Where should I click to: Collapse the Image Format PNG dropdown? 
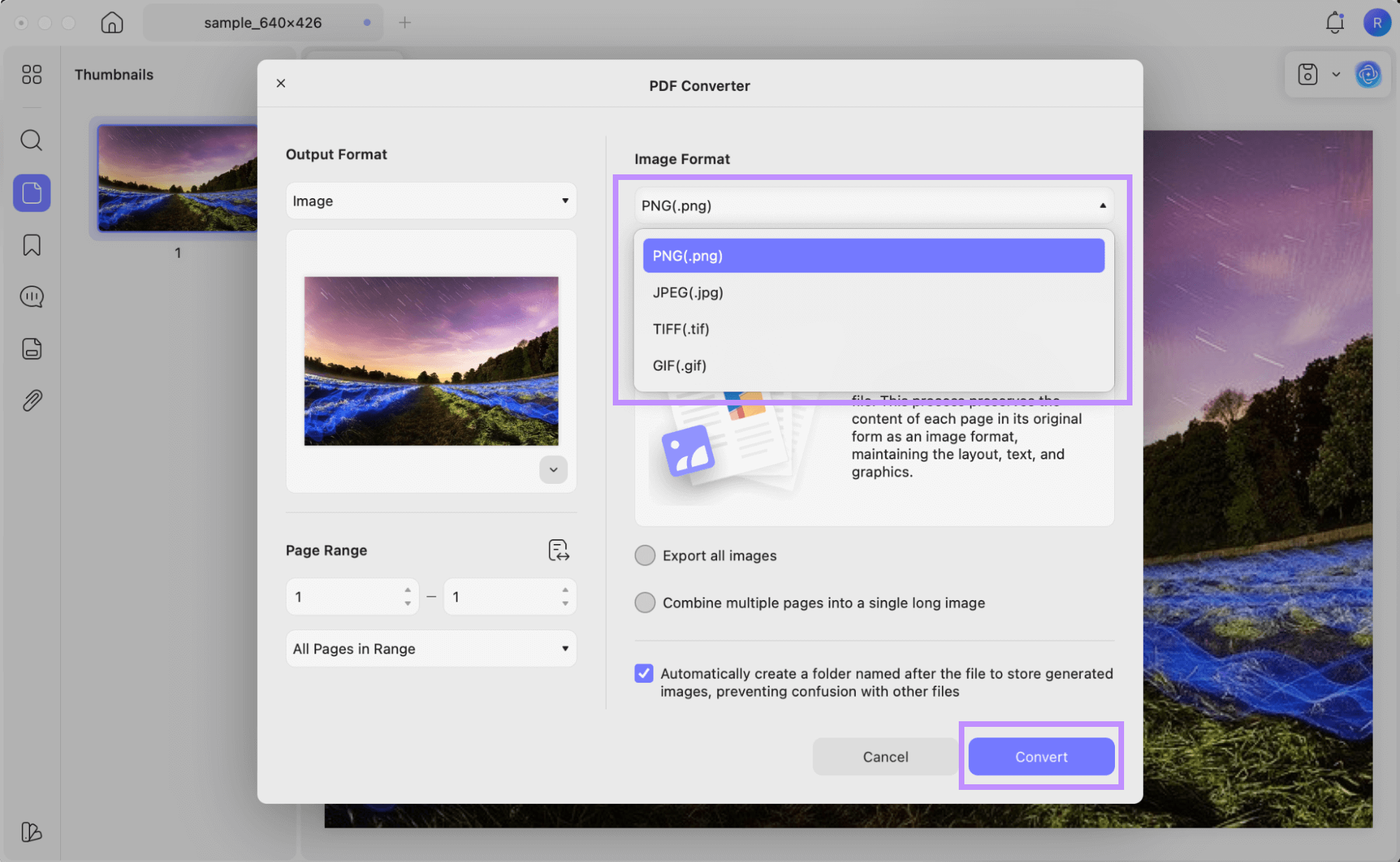coord(874,206)
